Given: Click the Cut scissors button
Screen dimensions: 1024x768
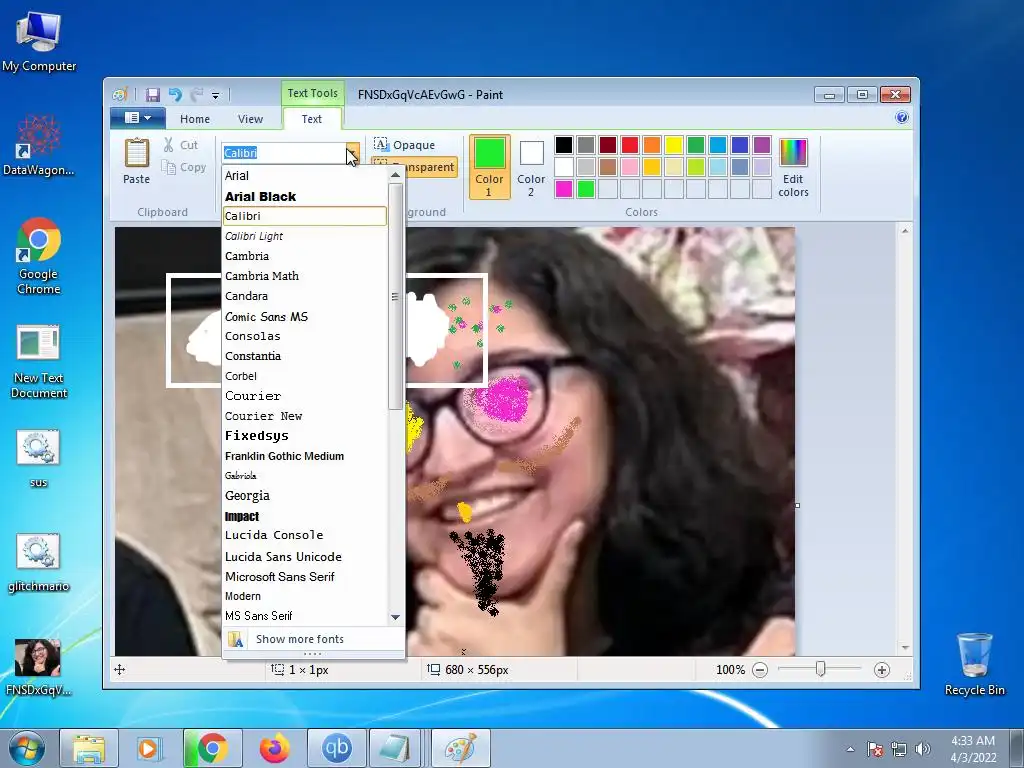Looking at the screenshot, I should tap(180, 145).
